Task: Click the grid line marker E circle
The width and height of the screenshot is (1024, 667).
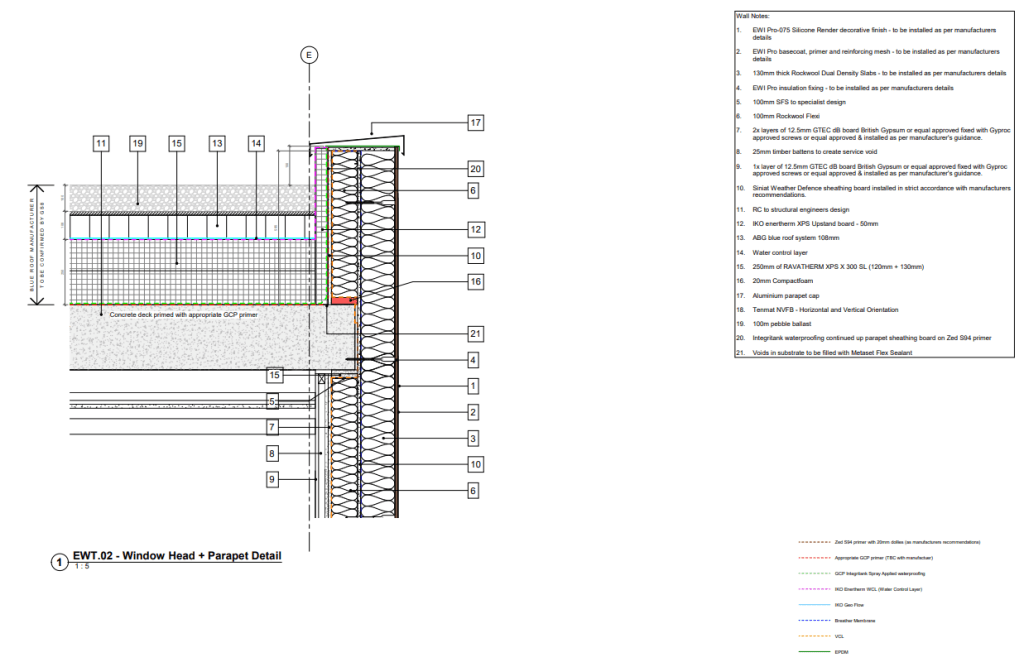Action: (x=308, y=55)
